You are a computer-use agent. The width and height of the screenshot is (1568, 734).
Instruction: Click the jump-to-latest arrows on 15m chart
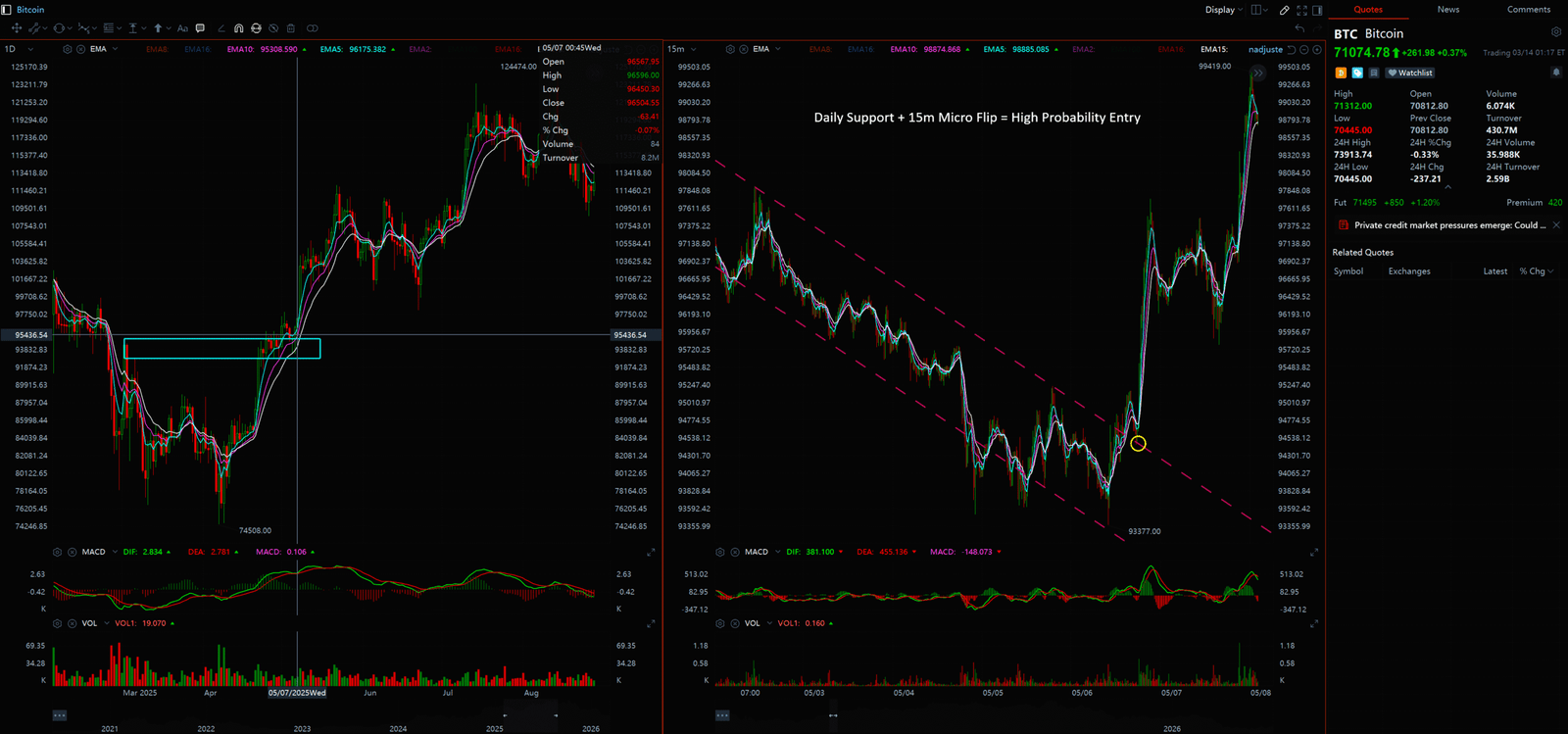[1258, 73]
